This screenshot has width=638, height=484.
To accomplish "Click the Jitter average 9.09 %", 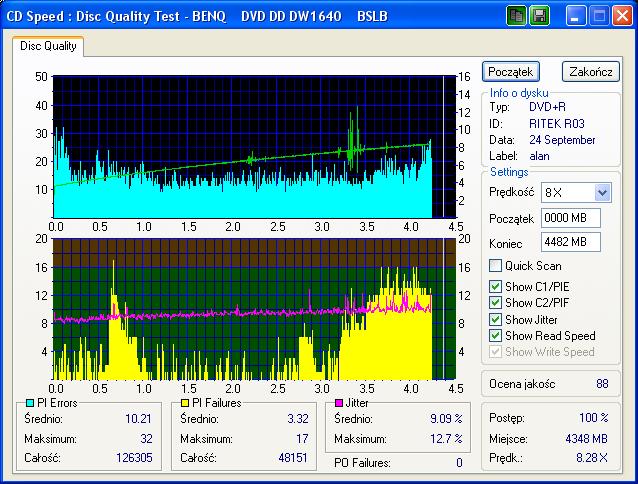I will coord(446,419).
